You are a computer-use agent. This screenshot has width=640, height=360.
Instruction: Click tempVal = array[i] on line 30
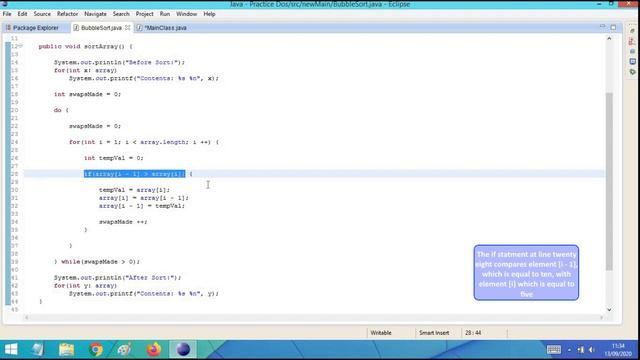[x=134, y=190]
